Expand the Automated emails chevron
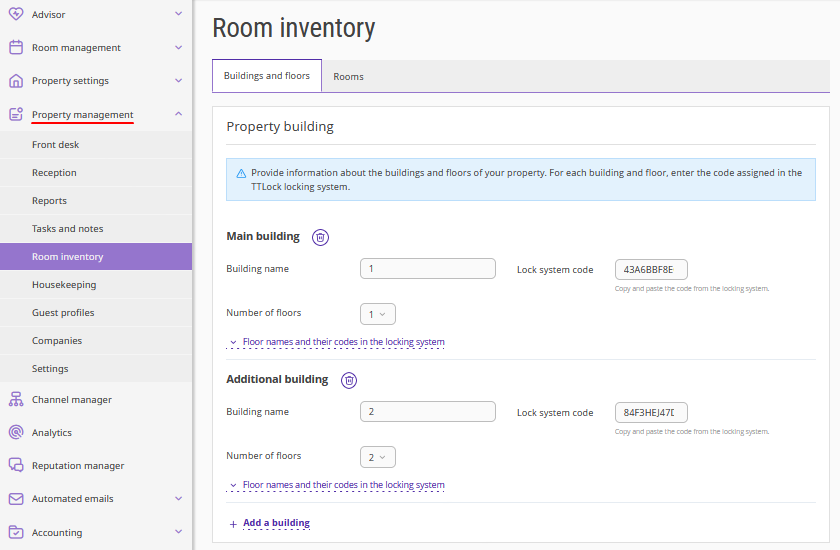 (179, 499)
